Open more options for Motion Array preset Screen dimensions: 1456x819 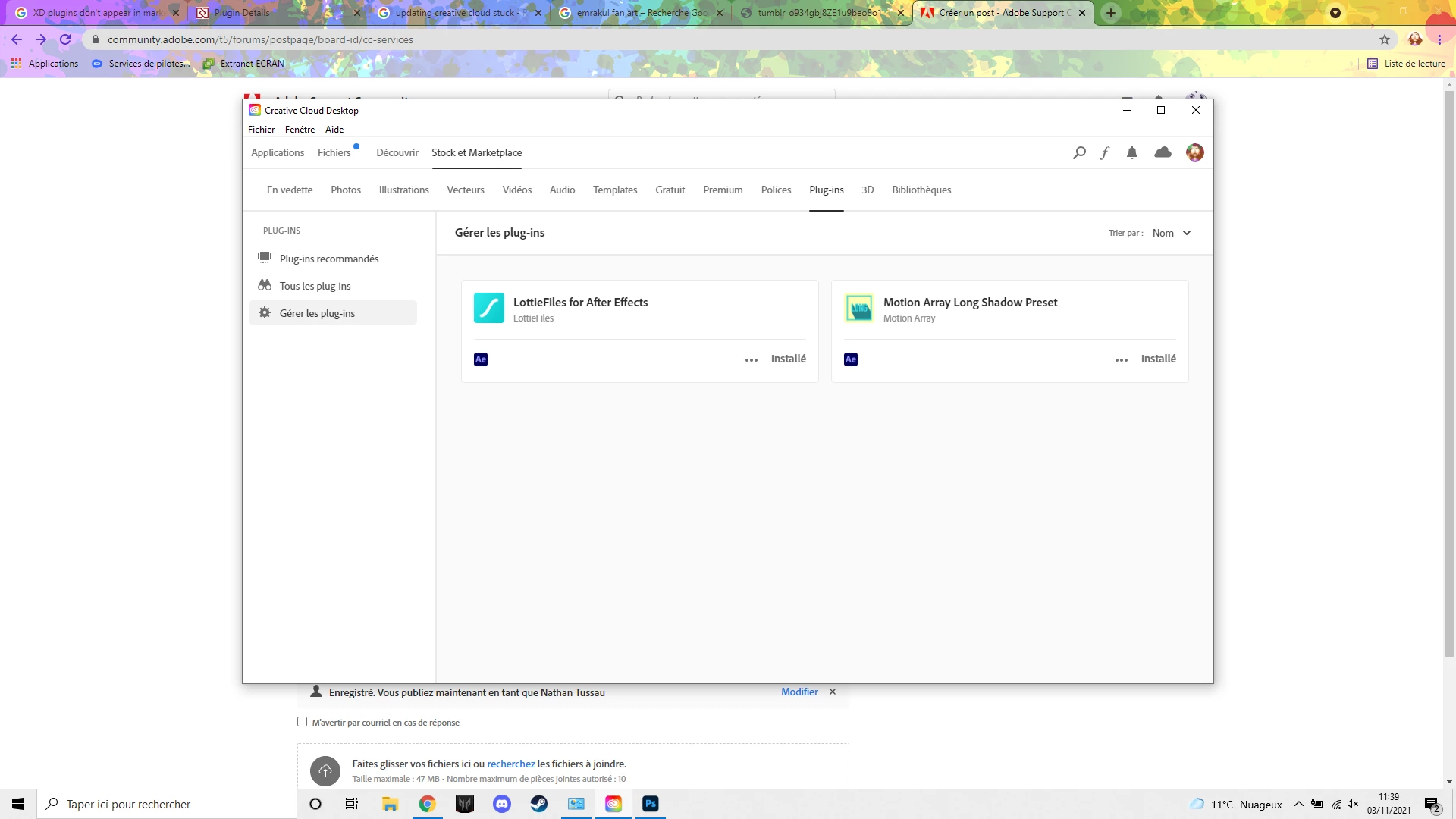point(1122,360)
